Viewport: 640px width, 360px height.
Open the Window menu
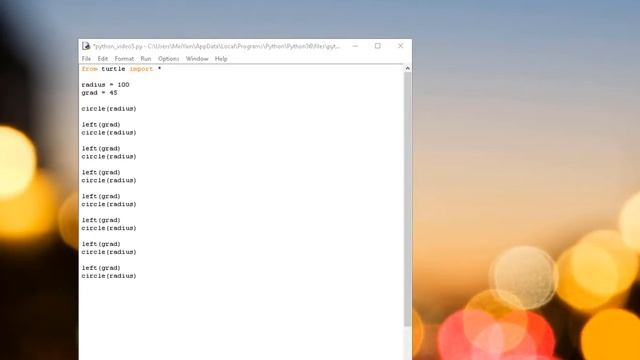coord(197,59)
